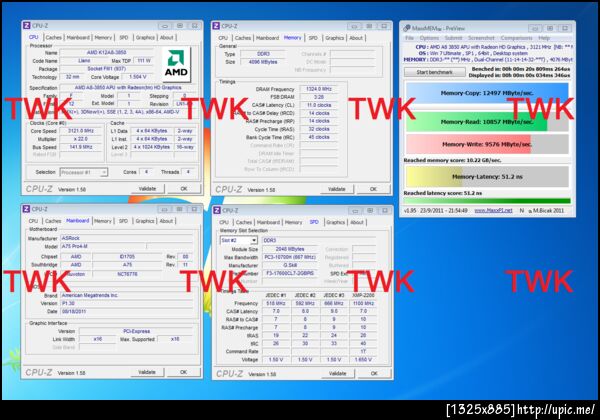Click the CPU-Z title icon in the Mainboard tab window
Viewport: 600px width, 420px height.
point(26,209)
